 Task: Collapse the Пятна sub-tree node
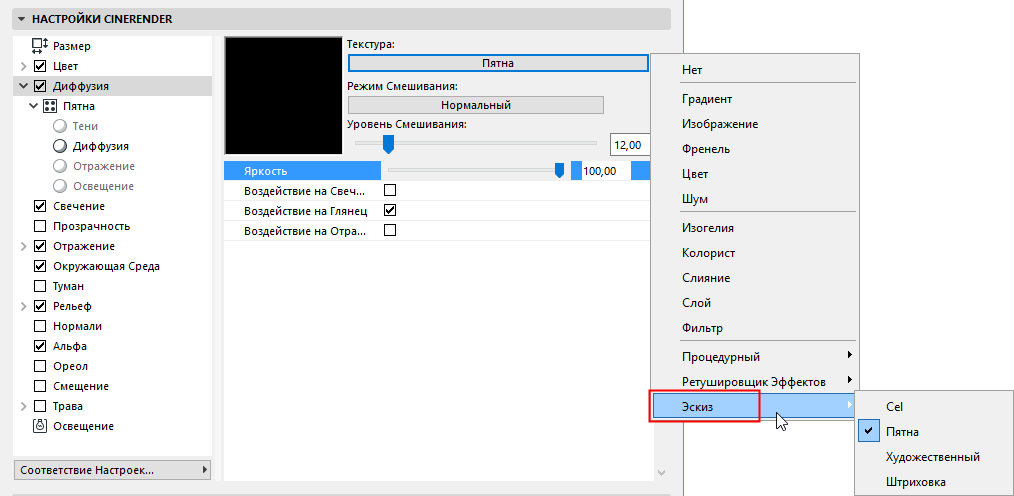pos(34,106)
